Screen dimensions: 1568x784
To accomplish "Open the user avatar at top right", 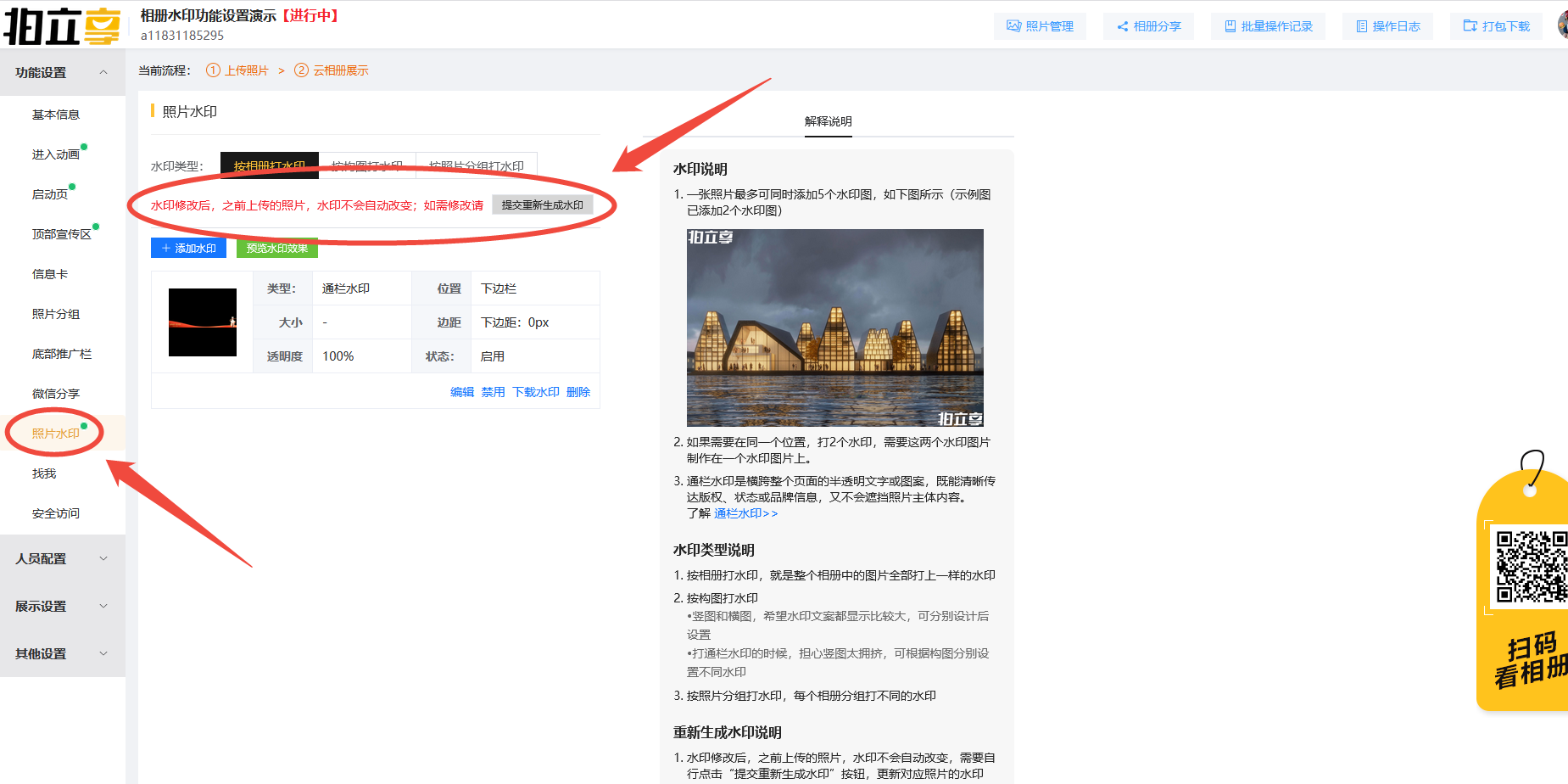I will pyautogui.click(x=1561, y=25).
